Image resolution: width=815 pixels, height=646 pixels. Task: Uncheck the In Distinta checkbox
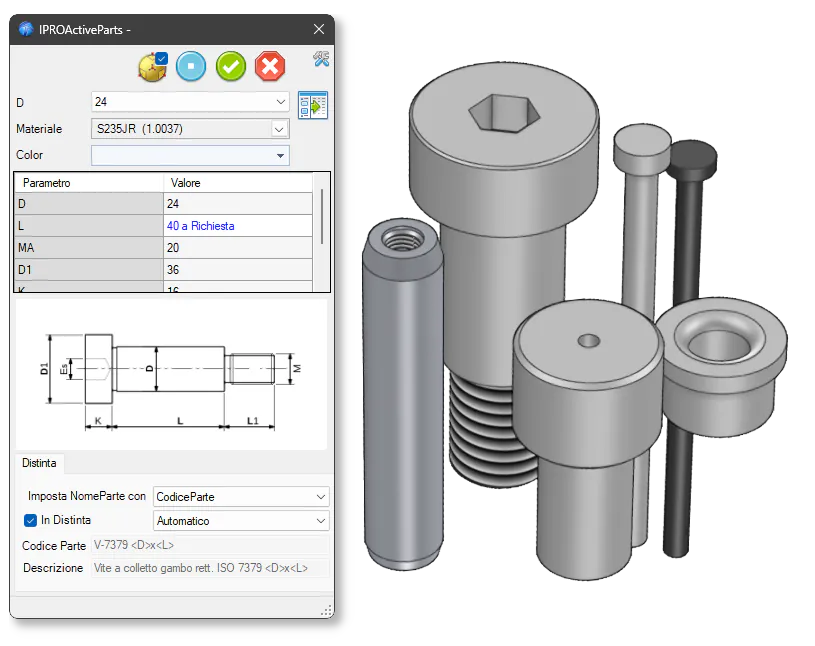click(x=30, y=520)
